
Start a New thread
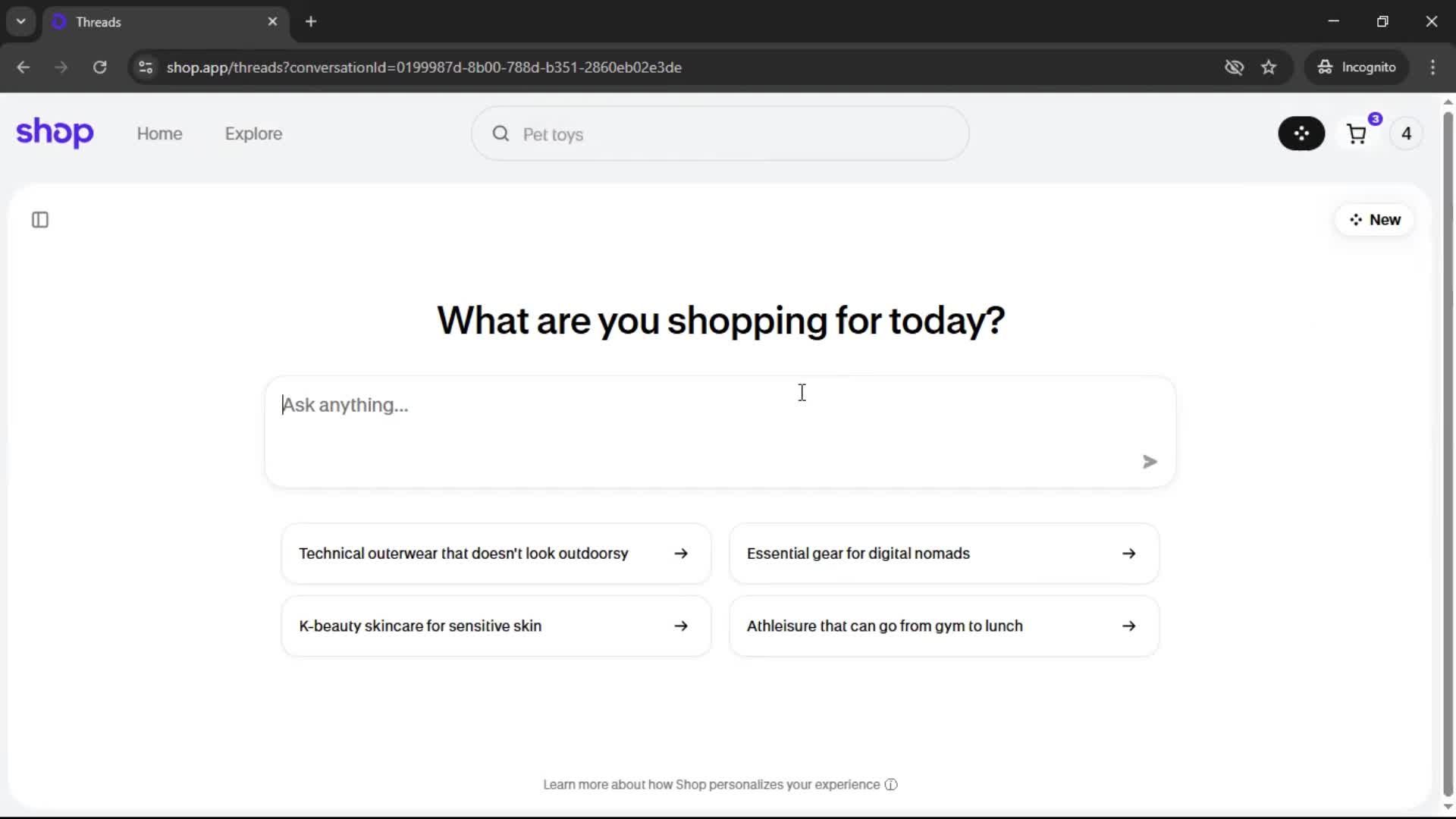(1374, 220)
